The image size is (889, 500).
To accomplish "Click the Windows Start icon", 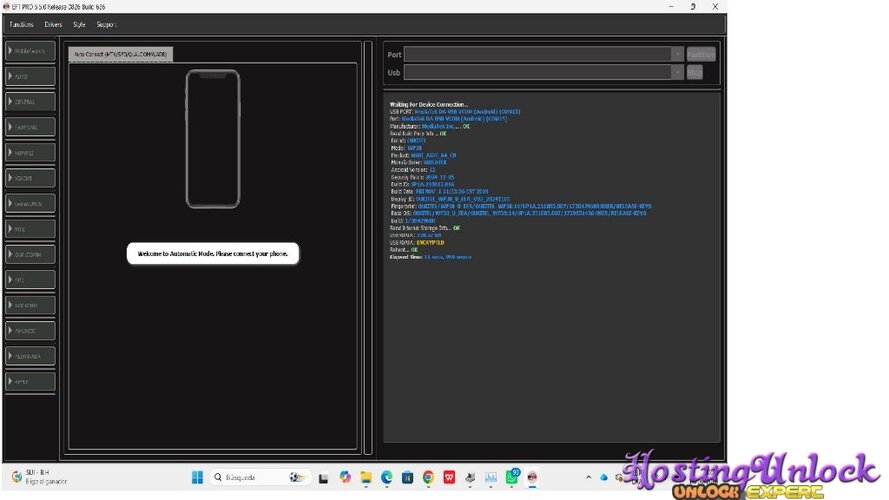I will (x=197, y=477).
